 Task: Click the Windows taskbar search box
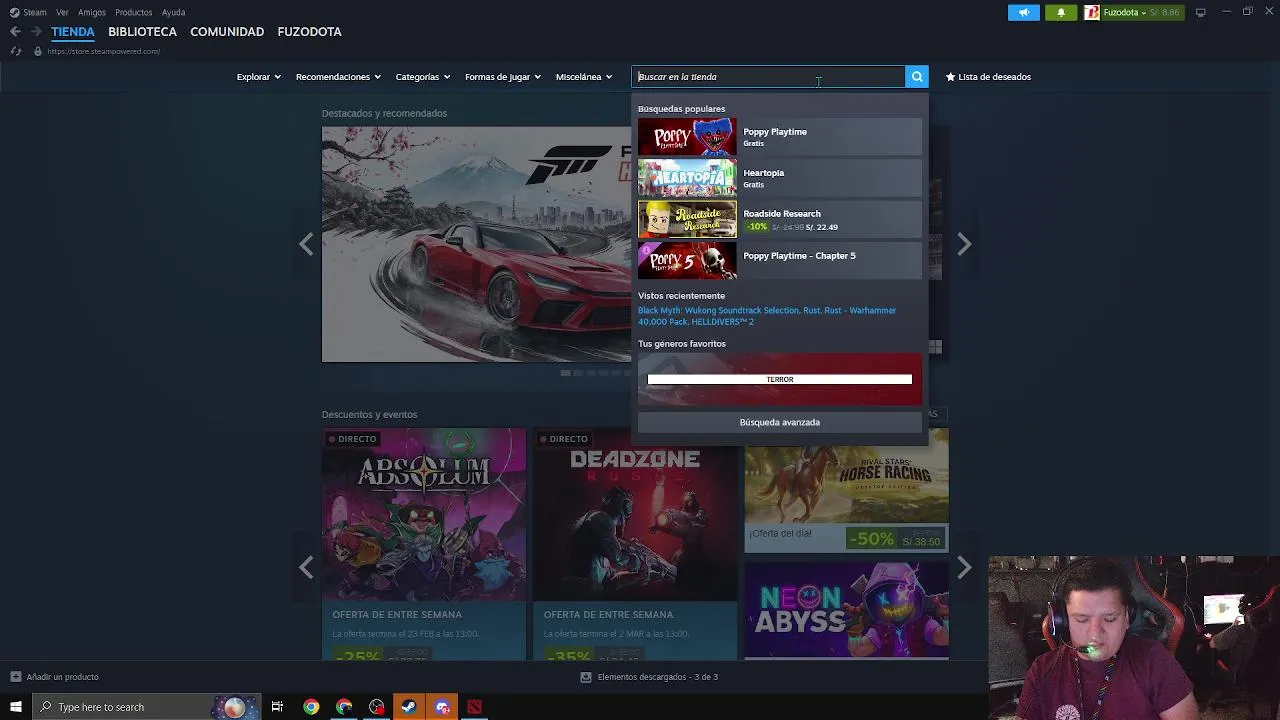146,707
